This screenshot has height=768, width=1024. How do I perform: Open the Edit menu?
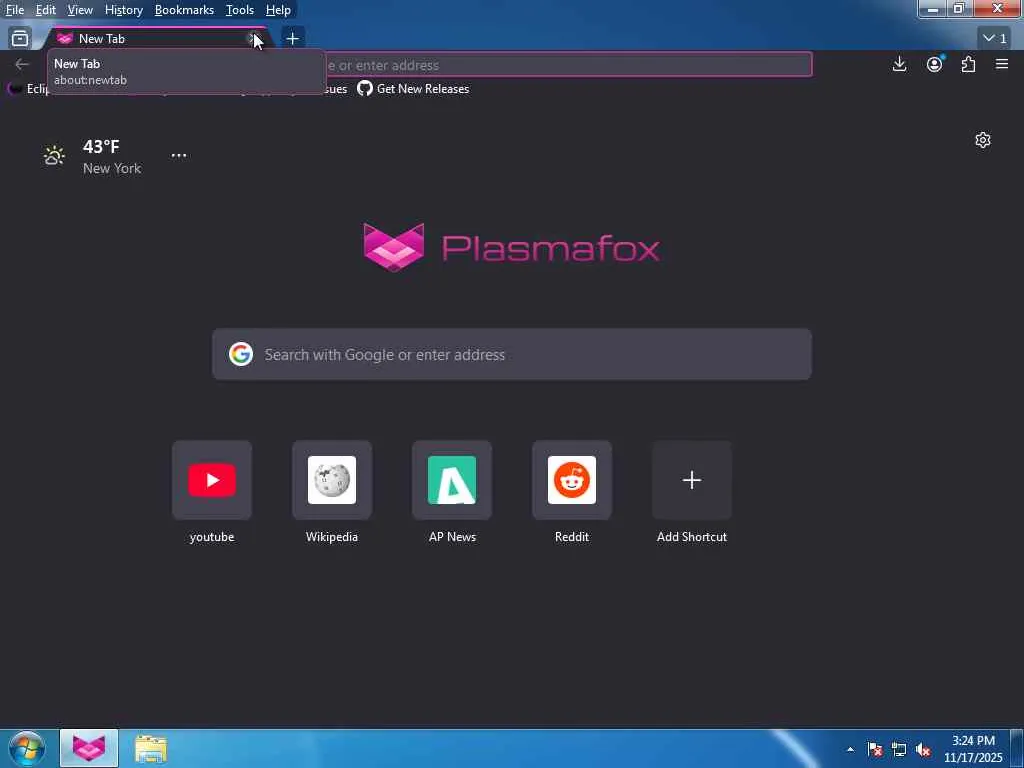(x=45, y=10)
